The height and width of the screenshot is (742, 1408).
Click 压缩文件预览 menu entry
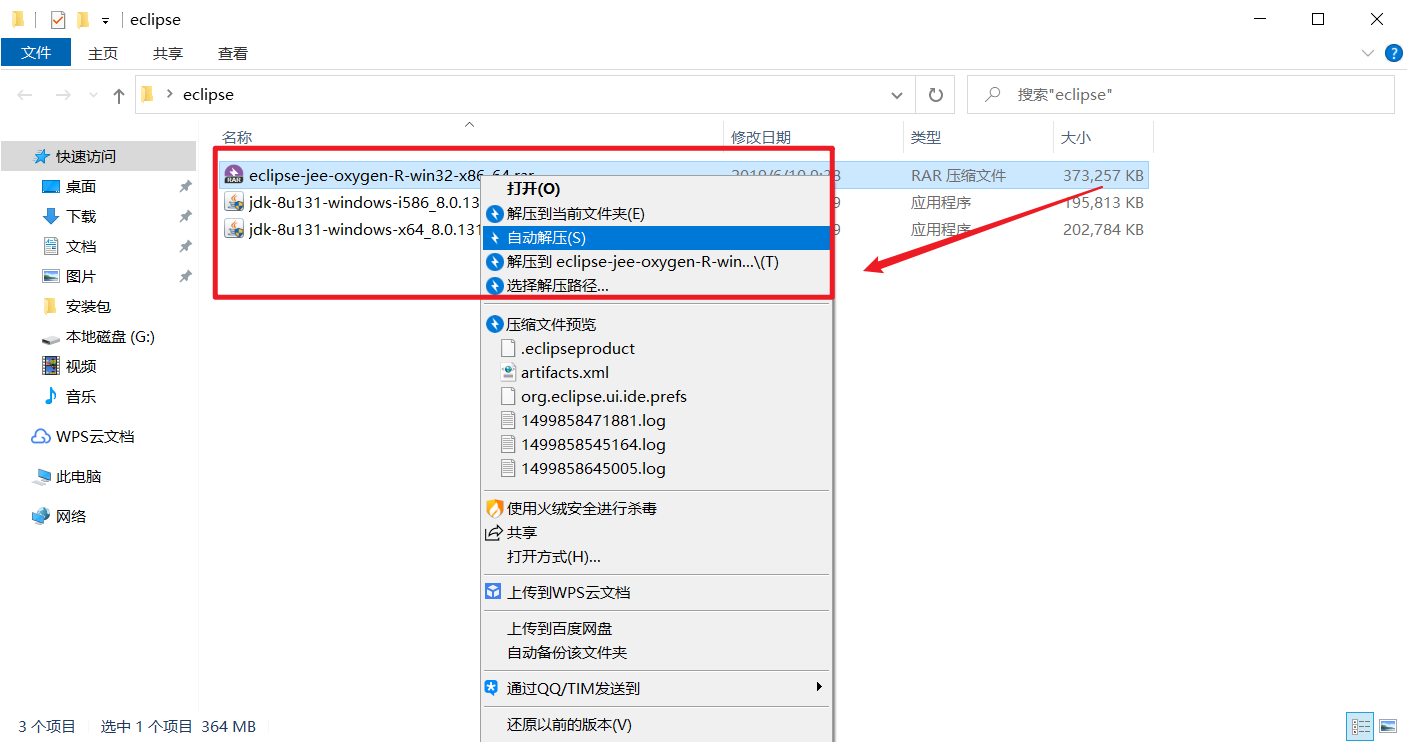click(x=656, y=324)
